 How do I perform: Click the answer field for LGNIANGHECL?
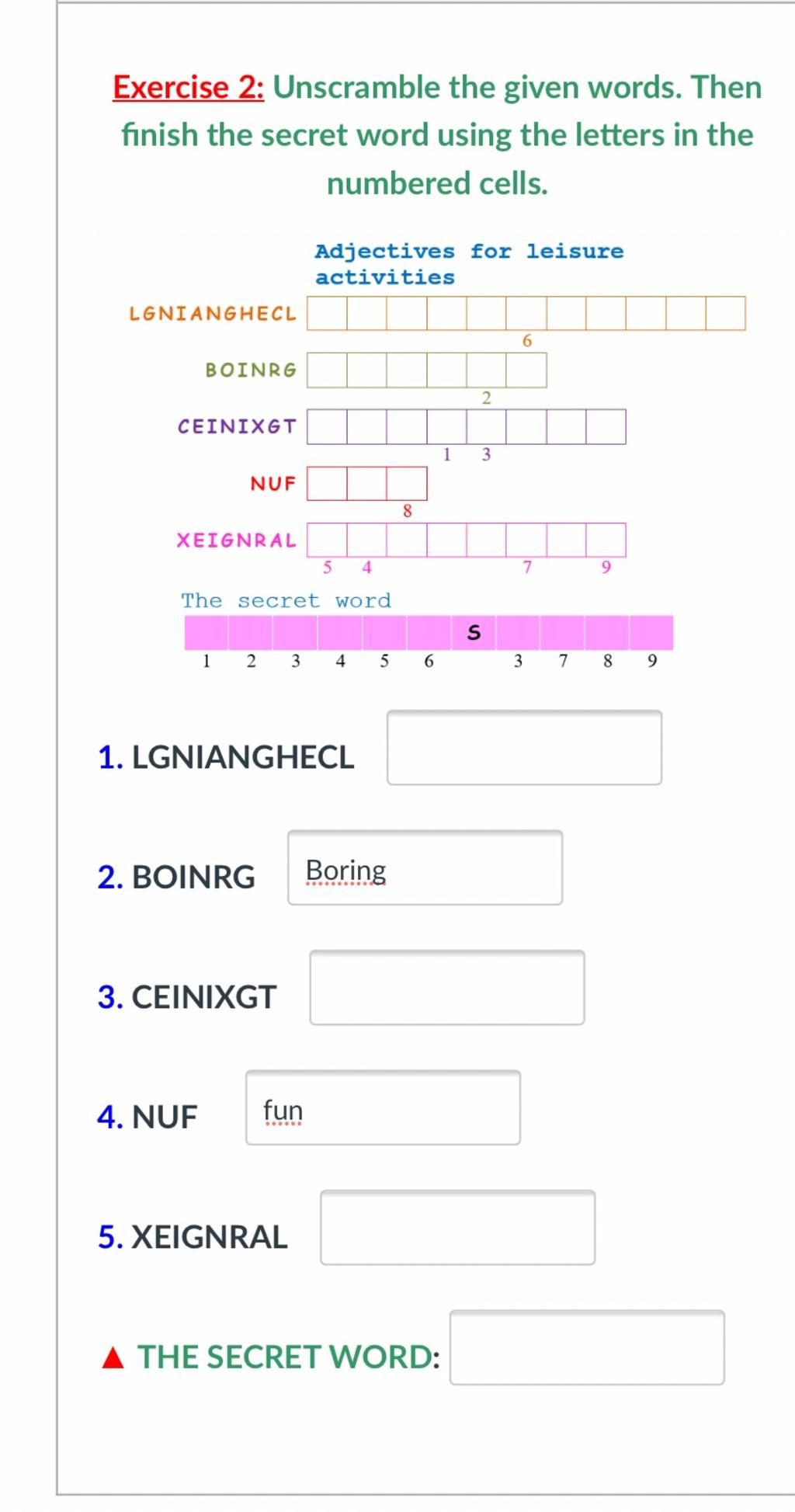[524, 747]
